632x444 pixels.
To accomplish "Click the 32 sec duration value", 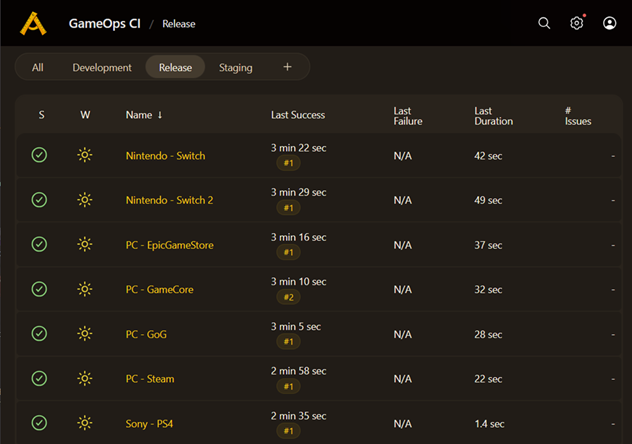I will click(x=488, y=290).
